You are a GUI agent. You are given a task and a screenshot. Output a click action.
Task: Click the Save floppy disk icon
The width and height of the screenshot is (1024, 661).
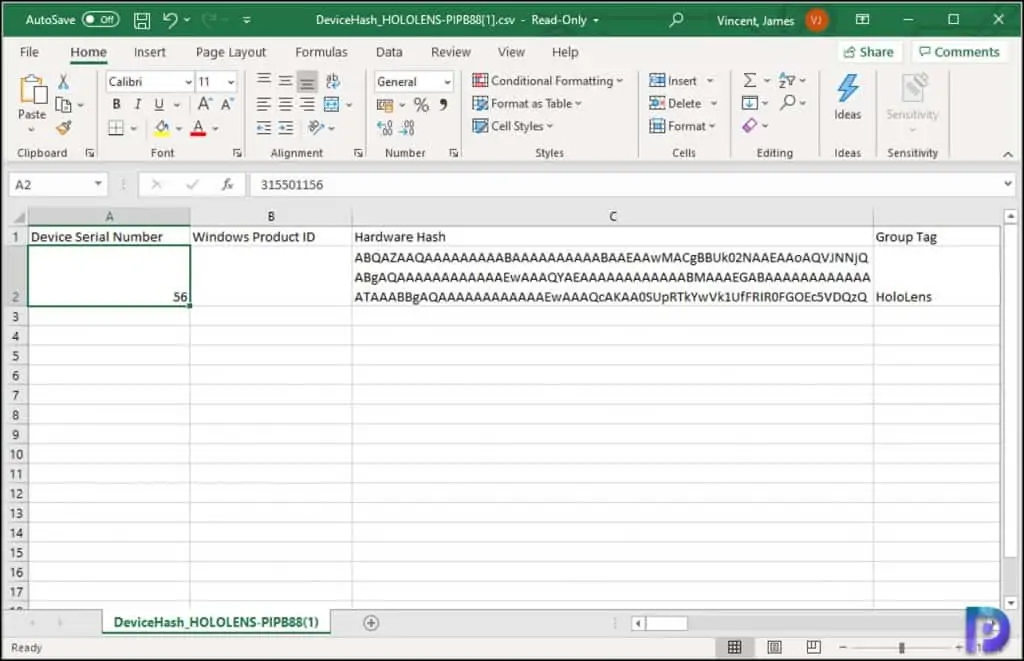pyautogui.click(x=142, y=20)
